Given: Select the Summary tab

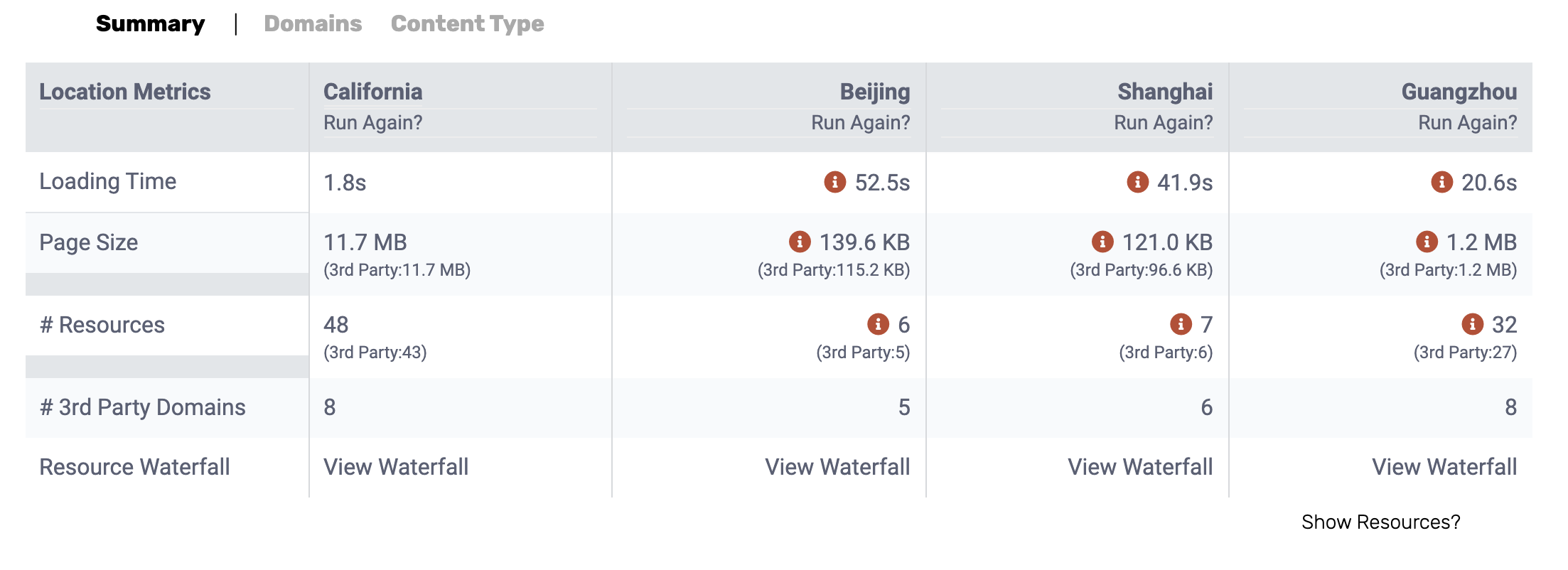Looking at the screenshot, I should [x=150, y=23].
